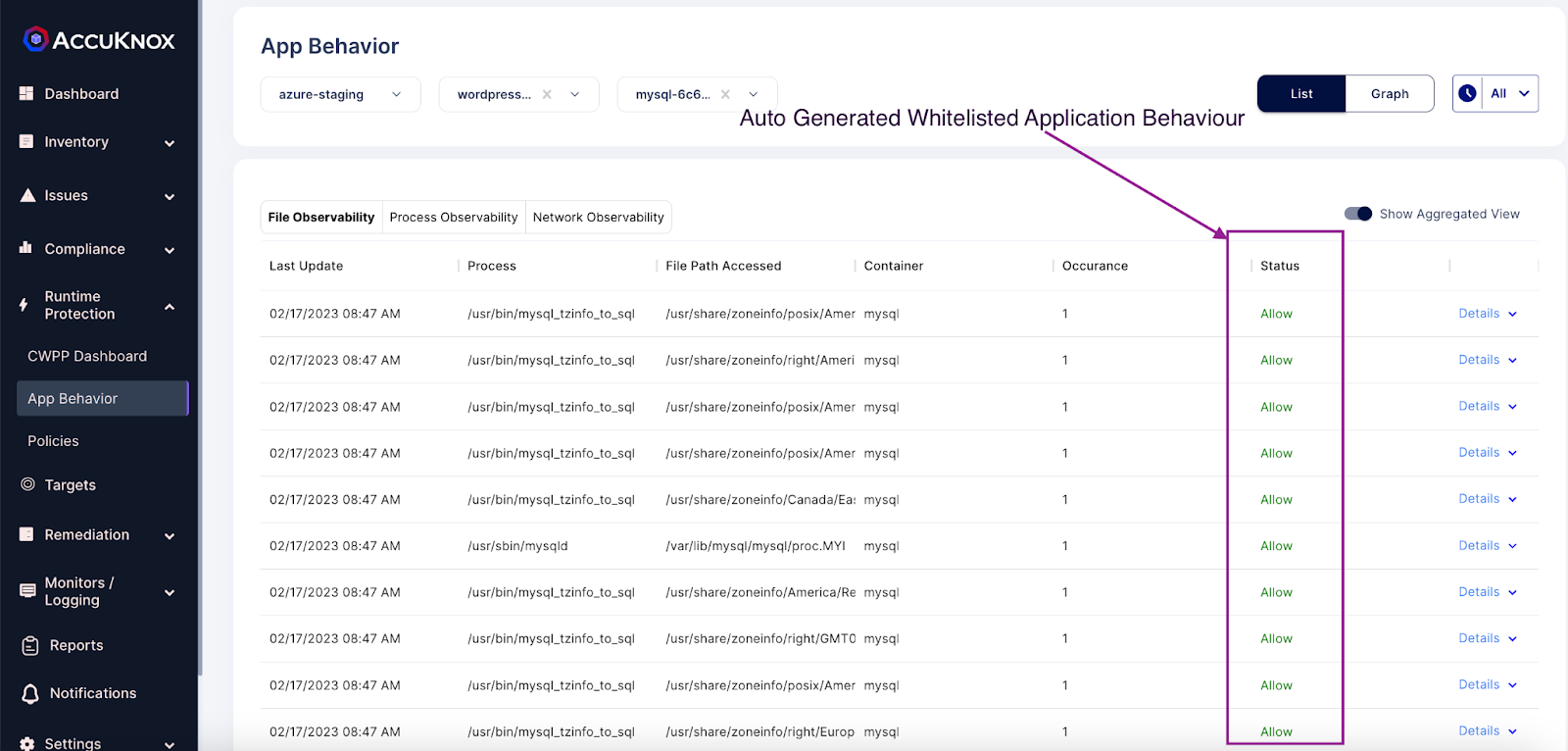Click the Inventory sidebar icon
Screen dimensions: 1568x751
pos(26,141)
